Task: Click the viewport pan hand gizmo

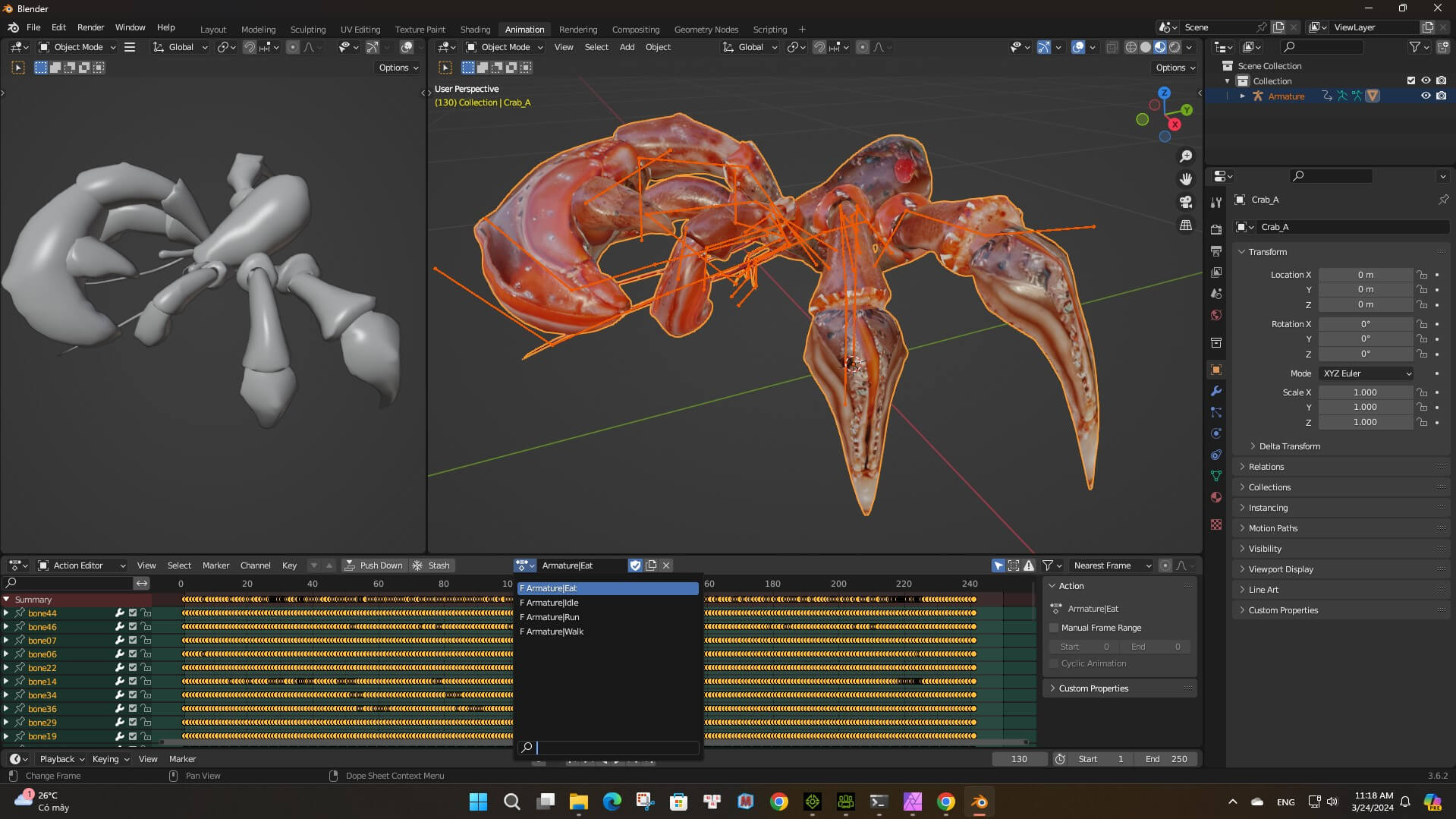Action: 1185,179
